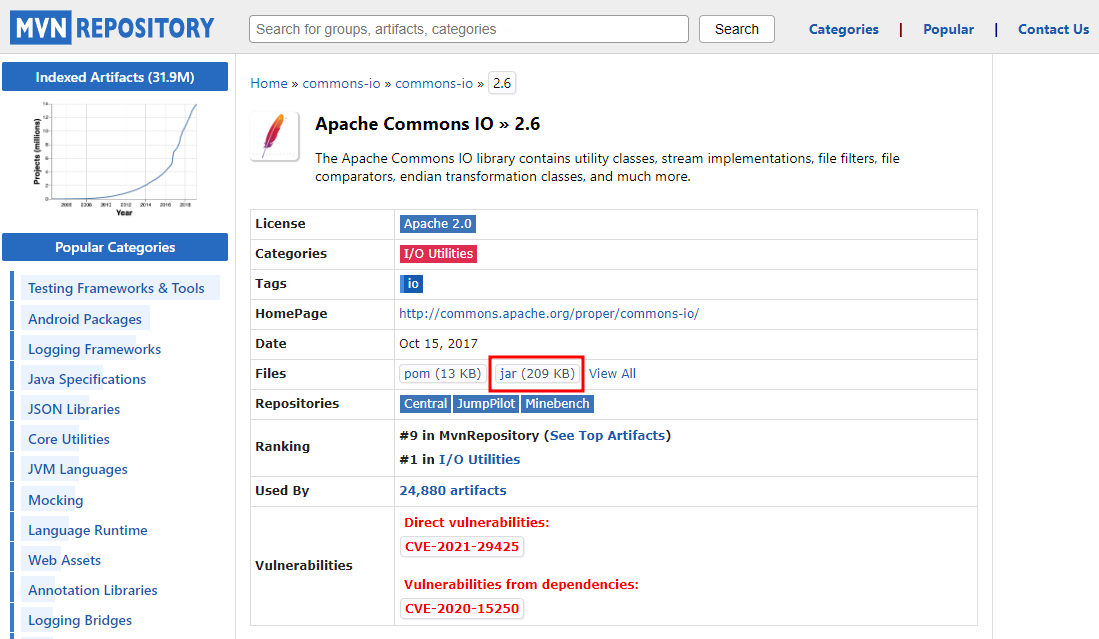The image size is (1099, 639).
Task: Open the commons.apache.org homepage link
Action: [x=549, y=314]
